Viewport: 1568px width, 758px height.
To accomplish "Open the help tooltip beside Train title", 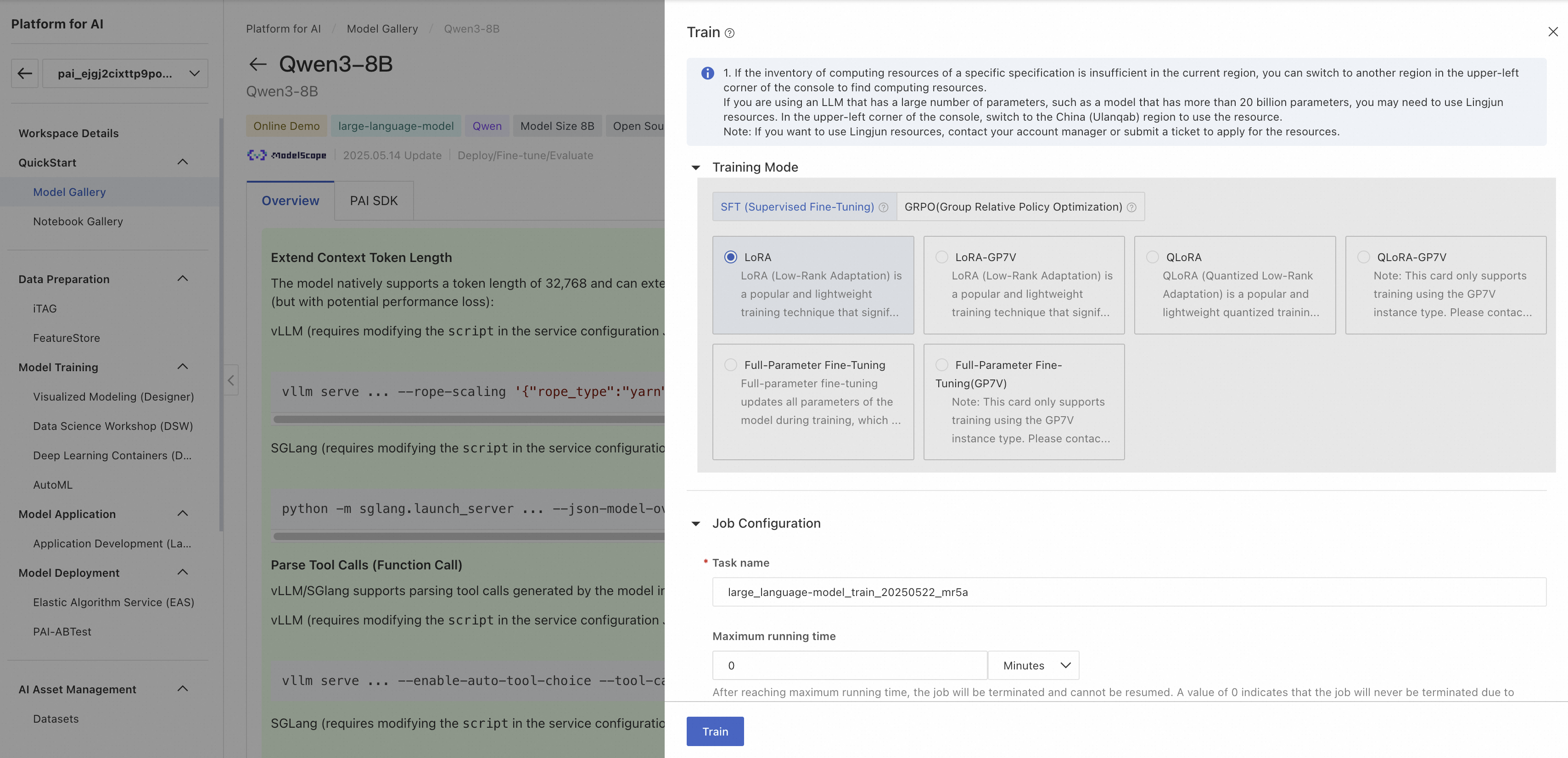I will pos(730,32).
